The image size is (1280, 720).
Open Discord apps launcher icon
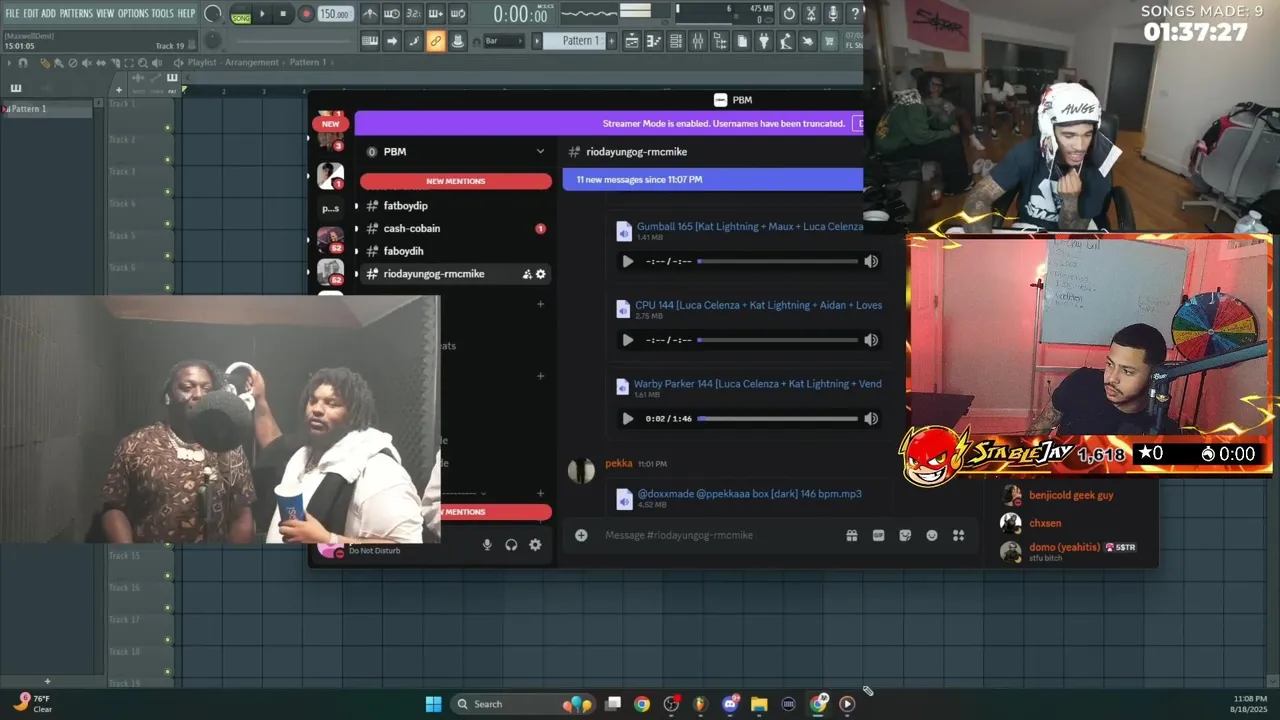tap(958, 535)
